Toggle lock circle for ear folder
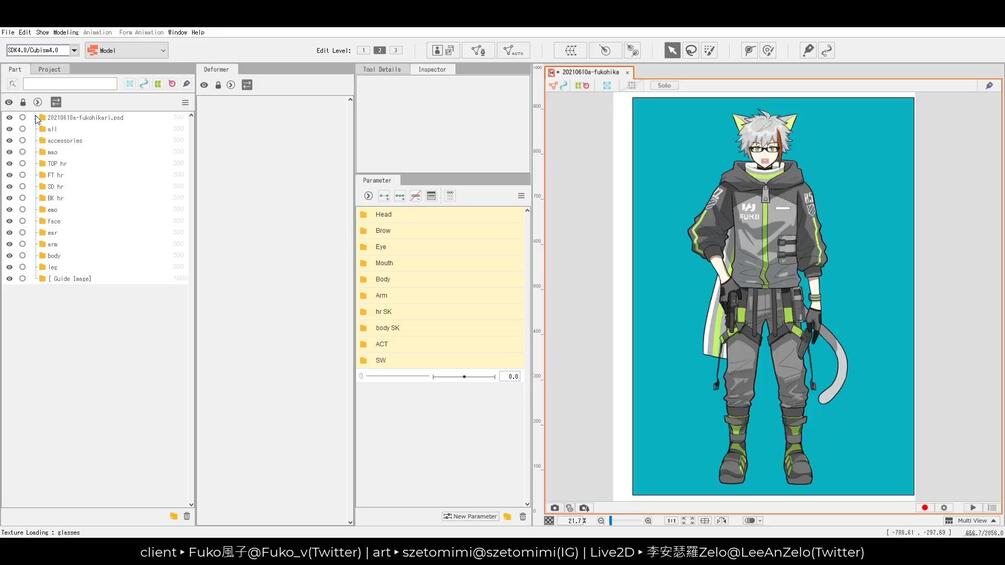 coord(22,233)
